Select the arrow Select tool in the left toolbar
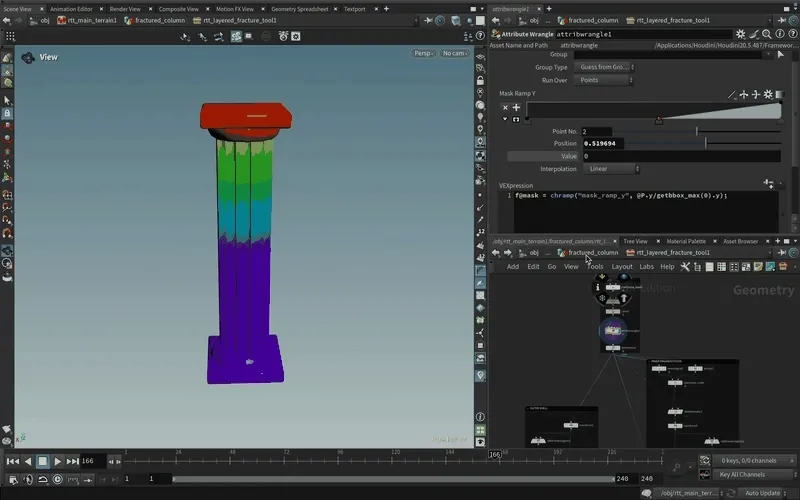The width and height of the screenshot is (800, 500). (x=7, y=100)
